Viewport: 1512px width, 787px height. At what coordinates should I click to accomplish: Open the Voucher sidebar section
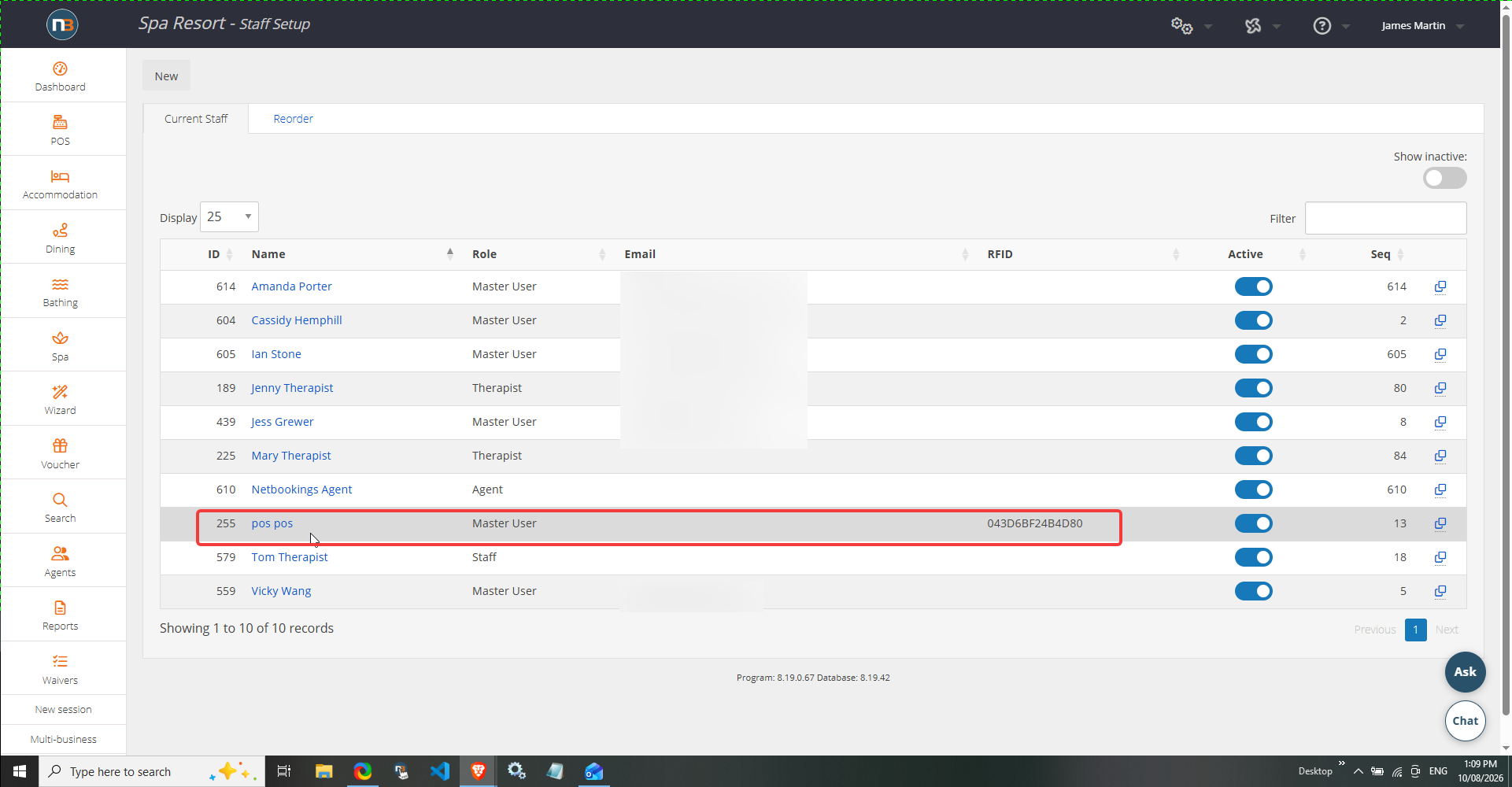pos(61,453)
